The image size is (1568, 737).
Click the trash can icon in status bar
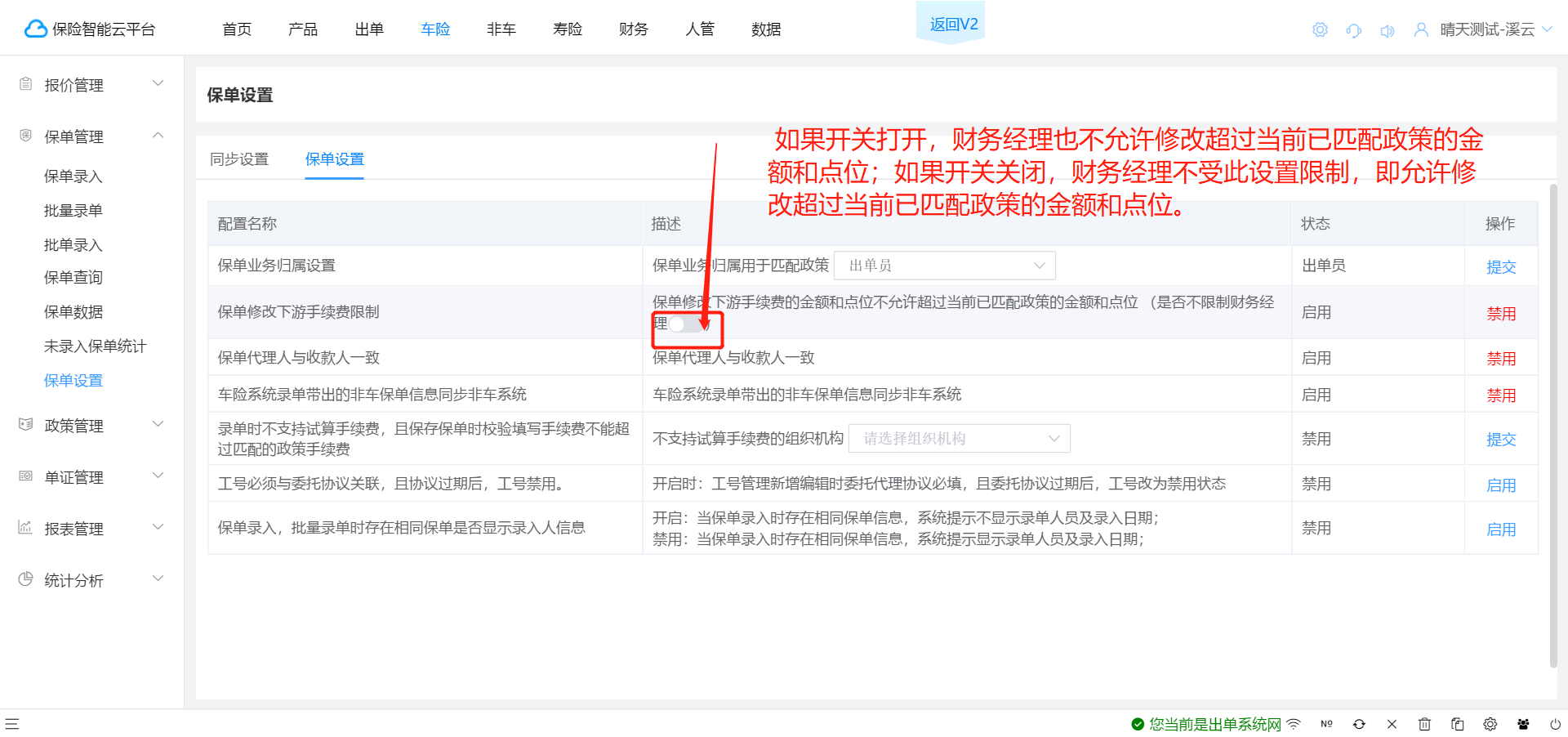point(1424,724)
